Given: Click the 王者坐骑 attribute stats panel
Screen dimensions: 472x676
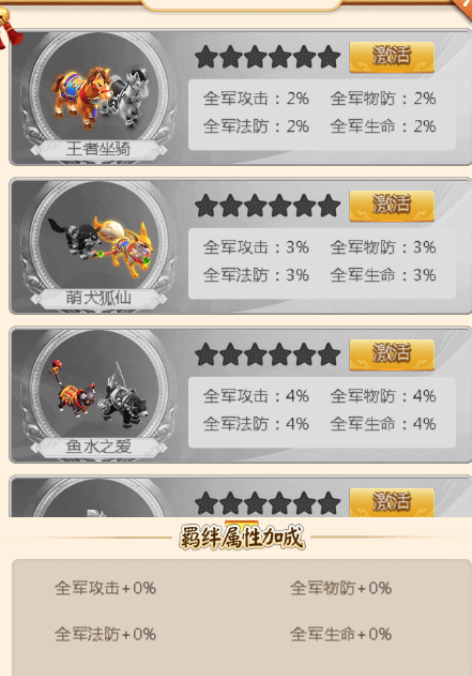Looking at the screenshot, I should [x=322, y=114].
